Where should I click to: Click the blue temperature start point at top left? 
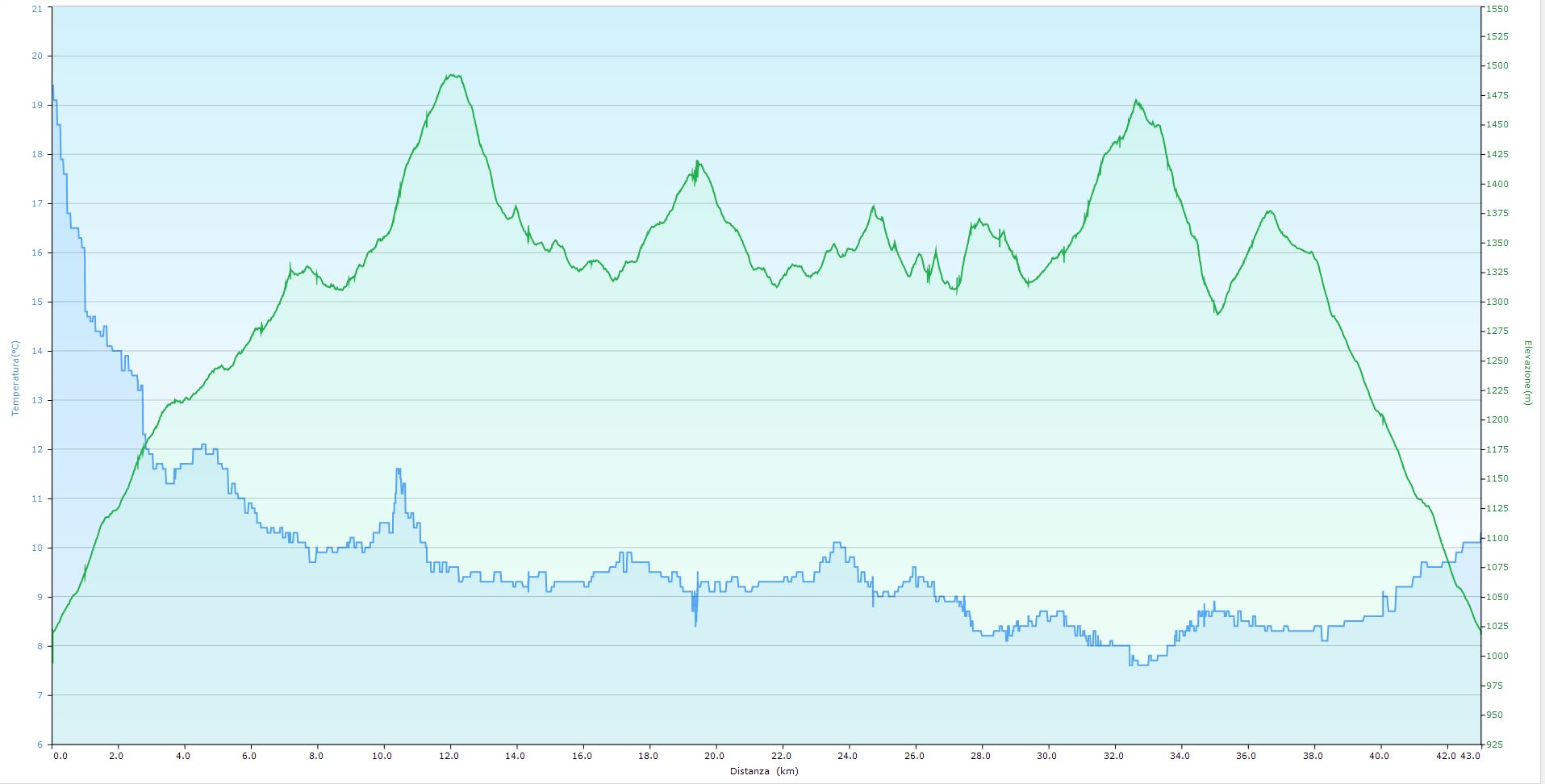click(x=53, y=85)
